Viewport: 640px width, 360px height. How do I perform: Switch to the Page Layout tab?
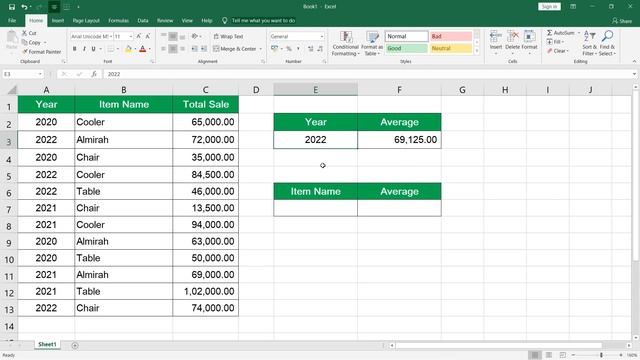[86, 20]
